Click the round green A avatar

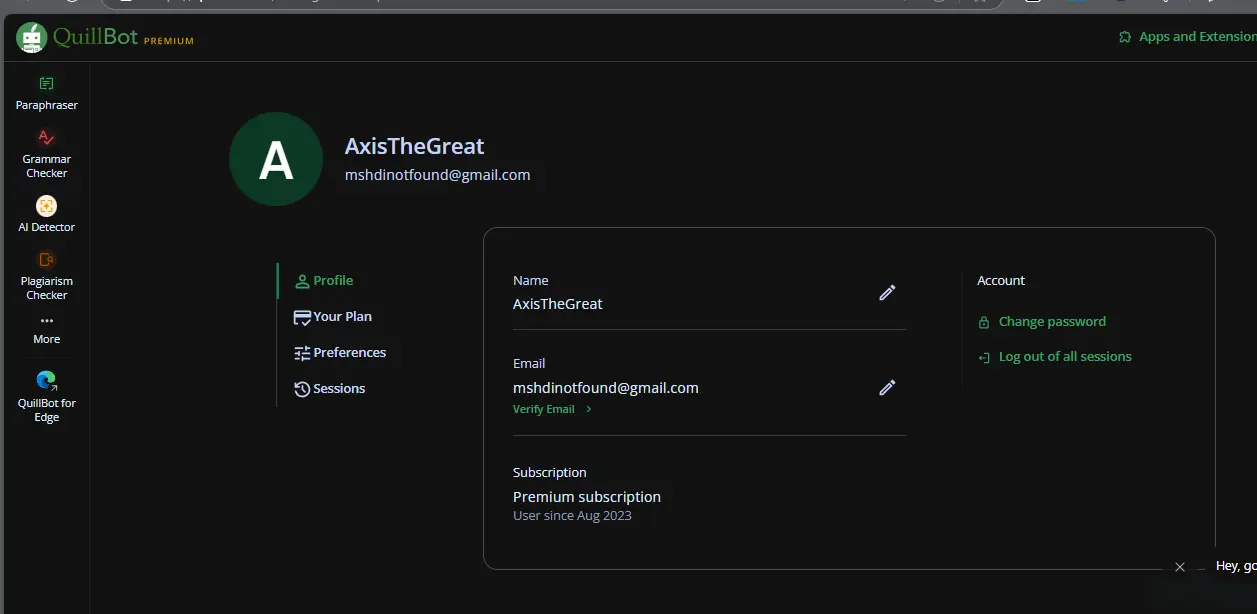(x=276, y=159)
